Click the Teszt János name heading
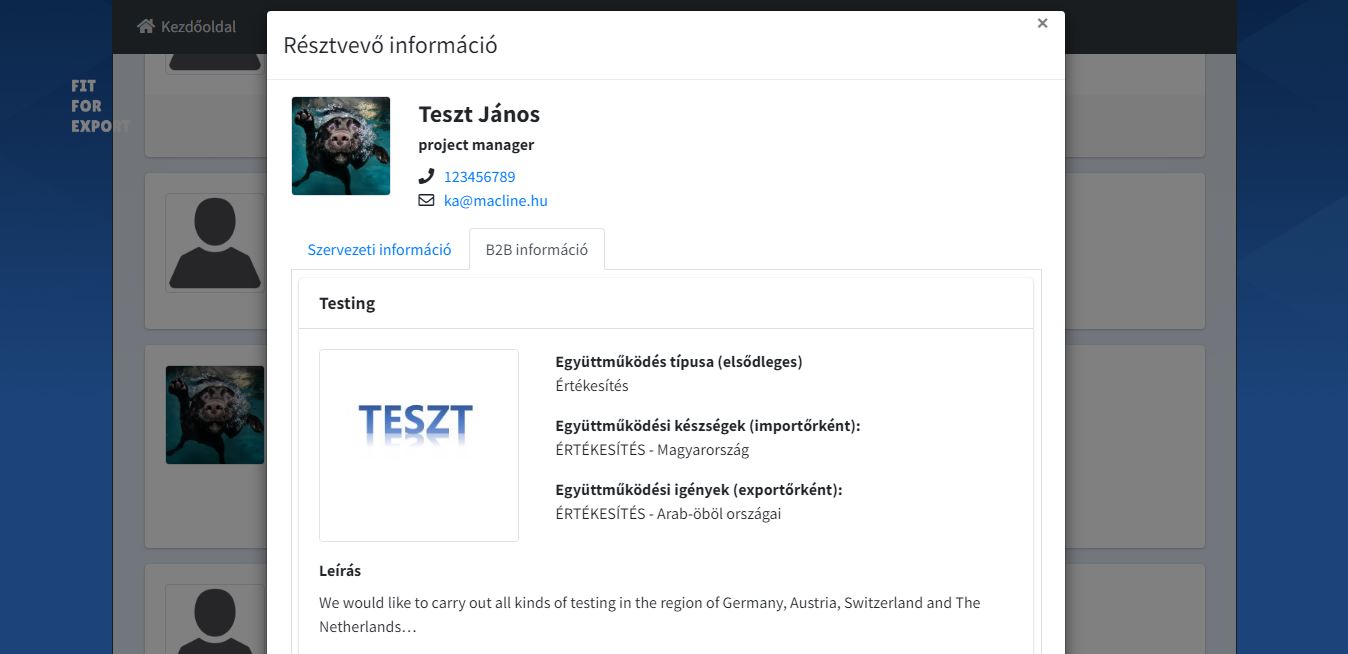The height and width of the screenshot is (654, 1348). pyautogui.click(x=479, y=114)
